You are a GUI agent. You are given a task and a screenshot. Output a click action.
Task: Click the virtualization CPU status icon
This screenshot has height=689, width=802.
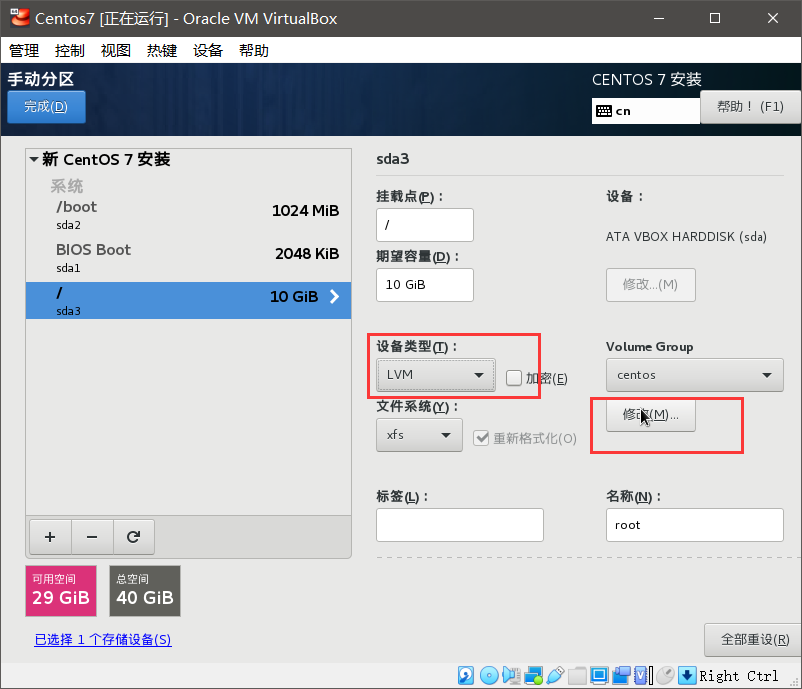coord(643,675)
